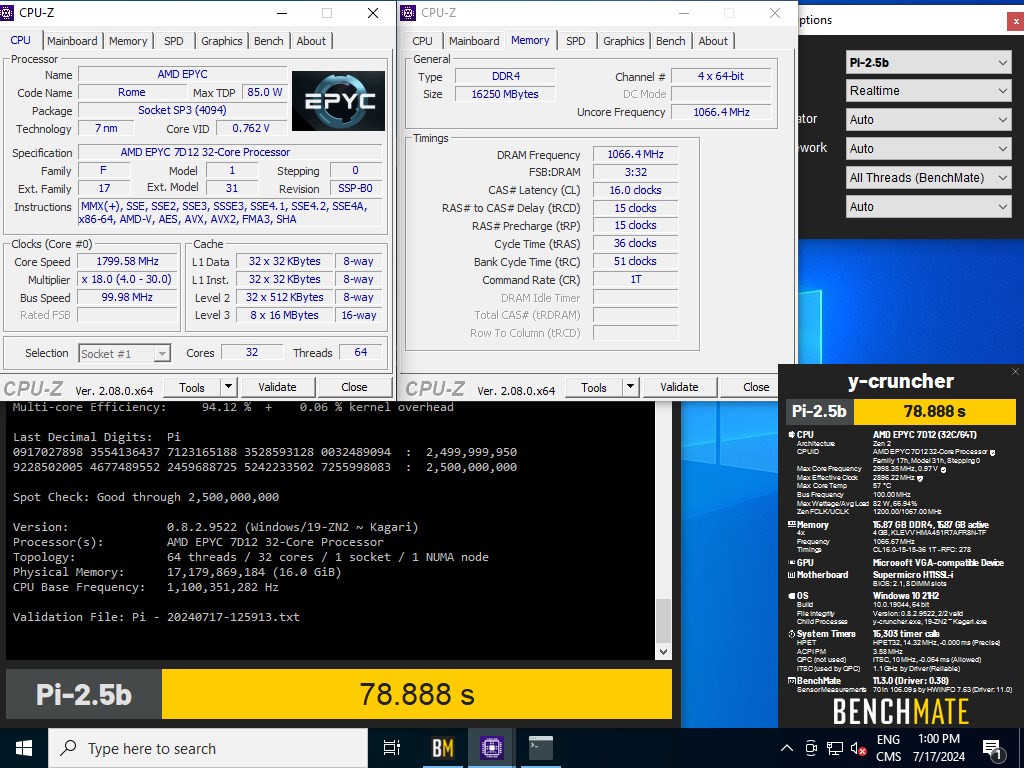Click Close button in left CPU-Z window
This screenshot has height=768, width=1024.
pyautogui.click(x=355, y=387)
